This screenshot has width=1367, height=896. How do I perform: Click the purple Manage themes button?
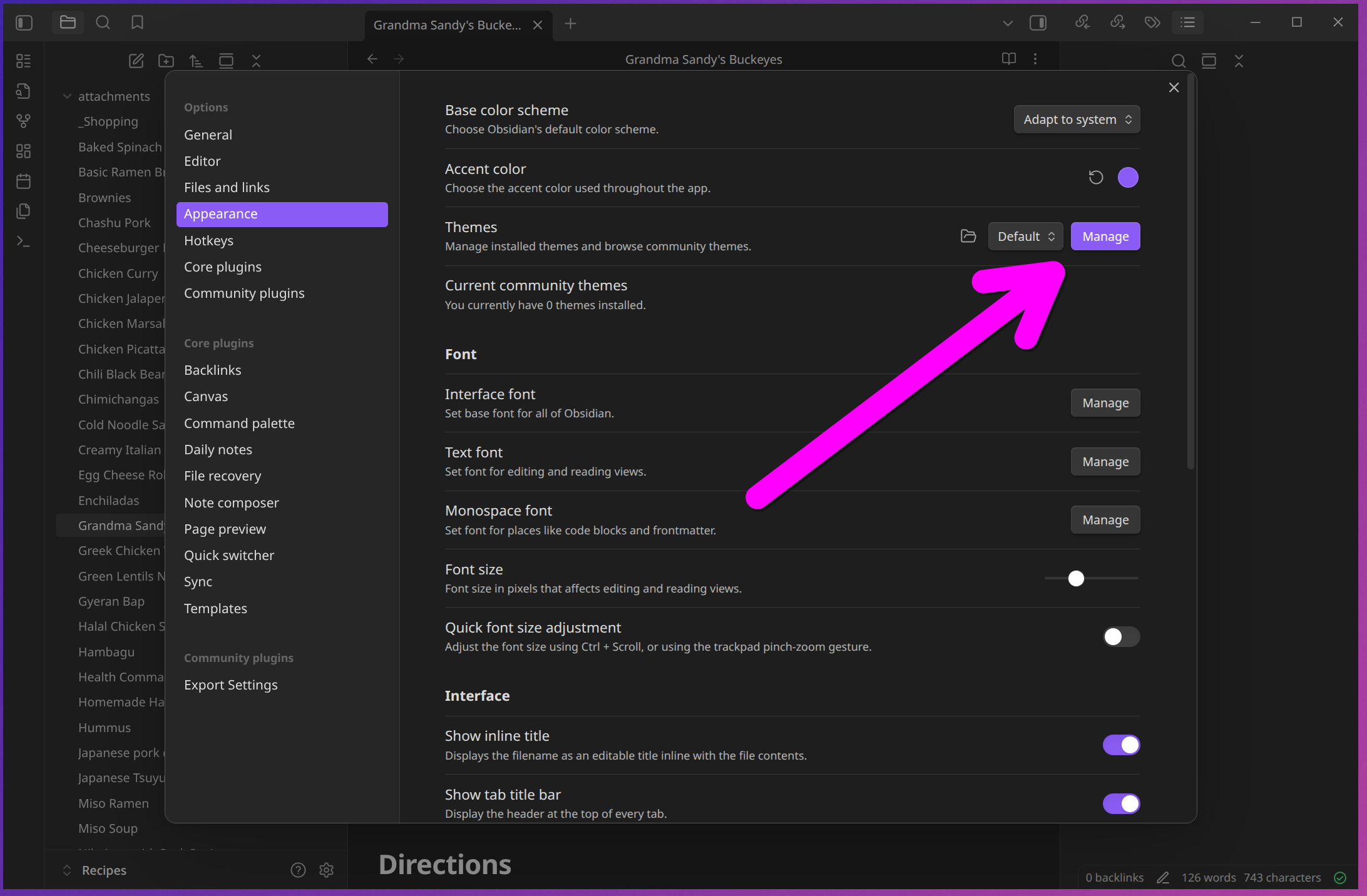pyautogui.click(x=1105, y=237)
